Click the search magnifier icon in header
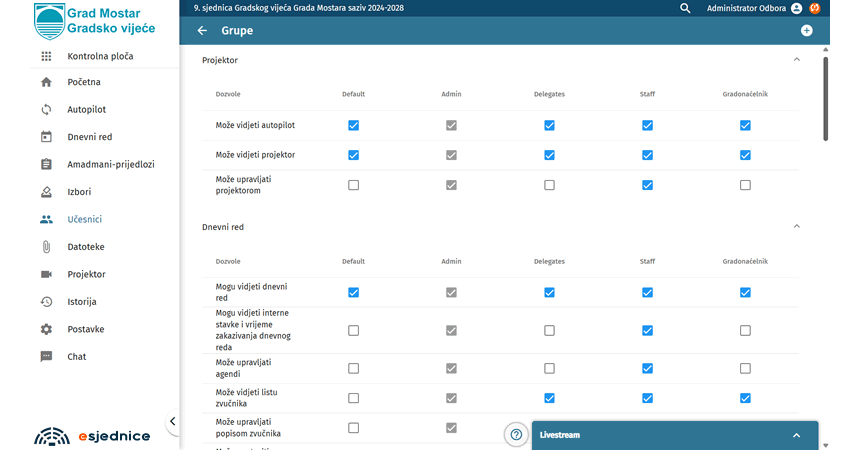Viewport: 860px width, 450px height. pyautogui.click(x=685, y=8)
